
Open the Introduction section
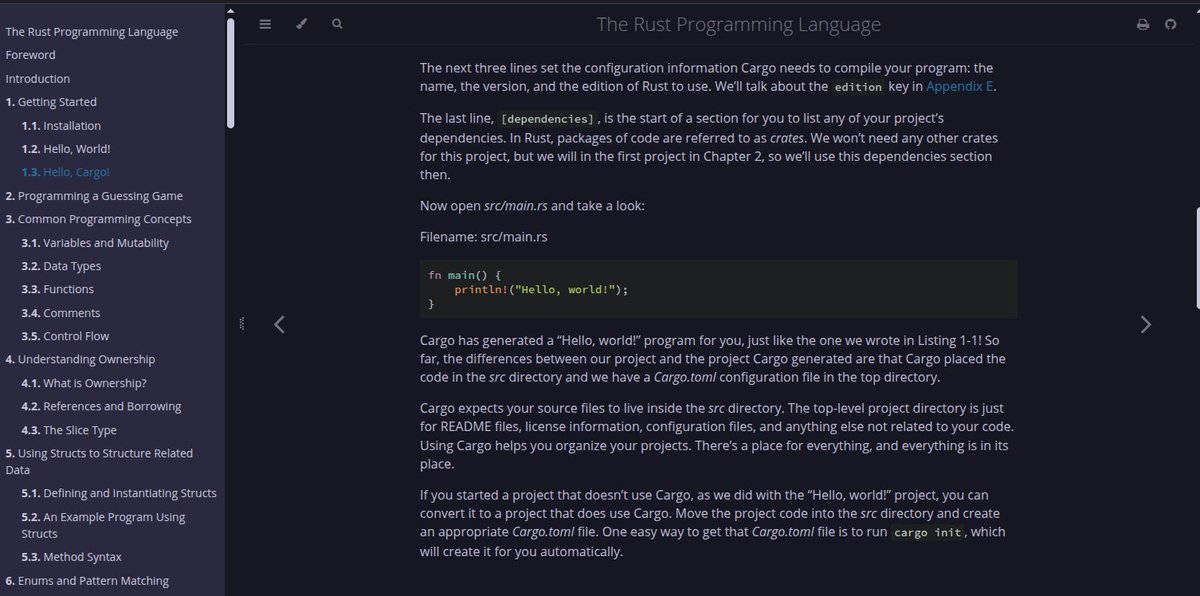coord(38,78)
